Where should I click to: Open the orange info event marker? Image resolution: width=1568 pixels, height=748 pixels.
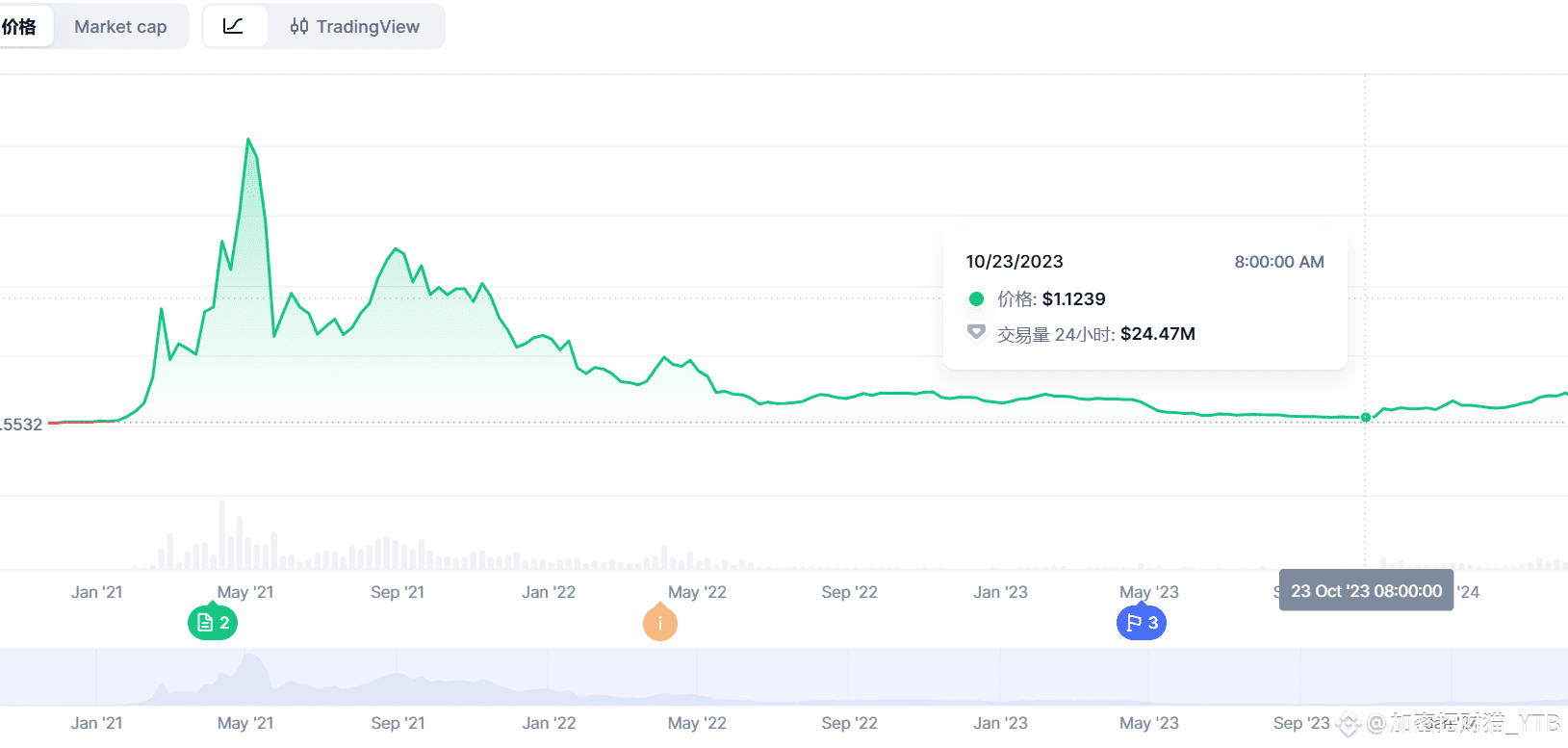point(660,623)
